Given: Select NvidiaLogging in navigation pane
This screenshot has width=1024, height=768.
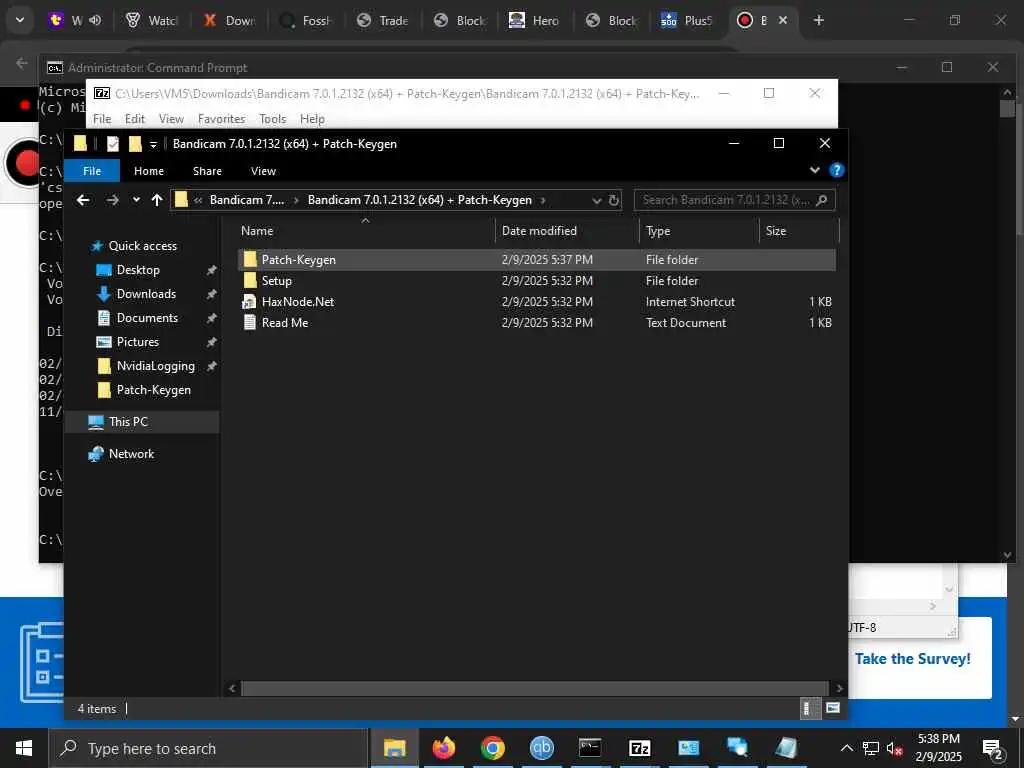Looking at the screenshot, I should pos(155,366).
